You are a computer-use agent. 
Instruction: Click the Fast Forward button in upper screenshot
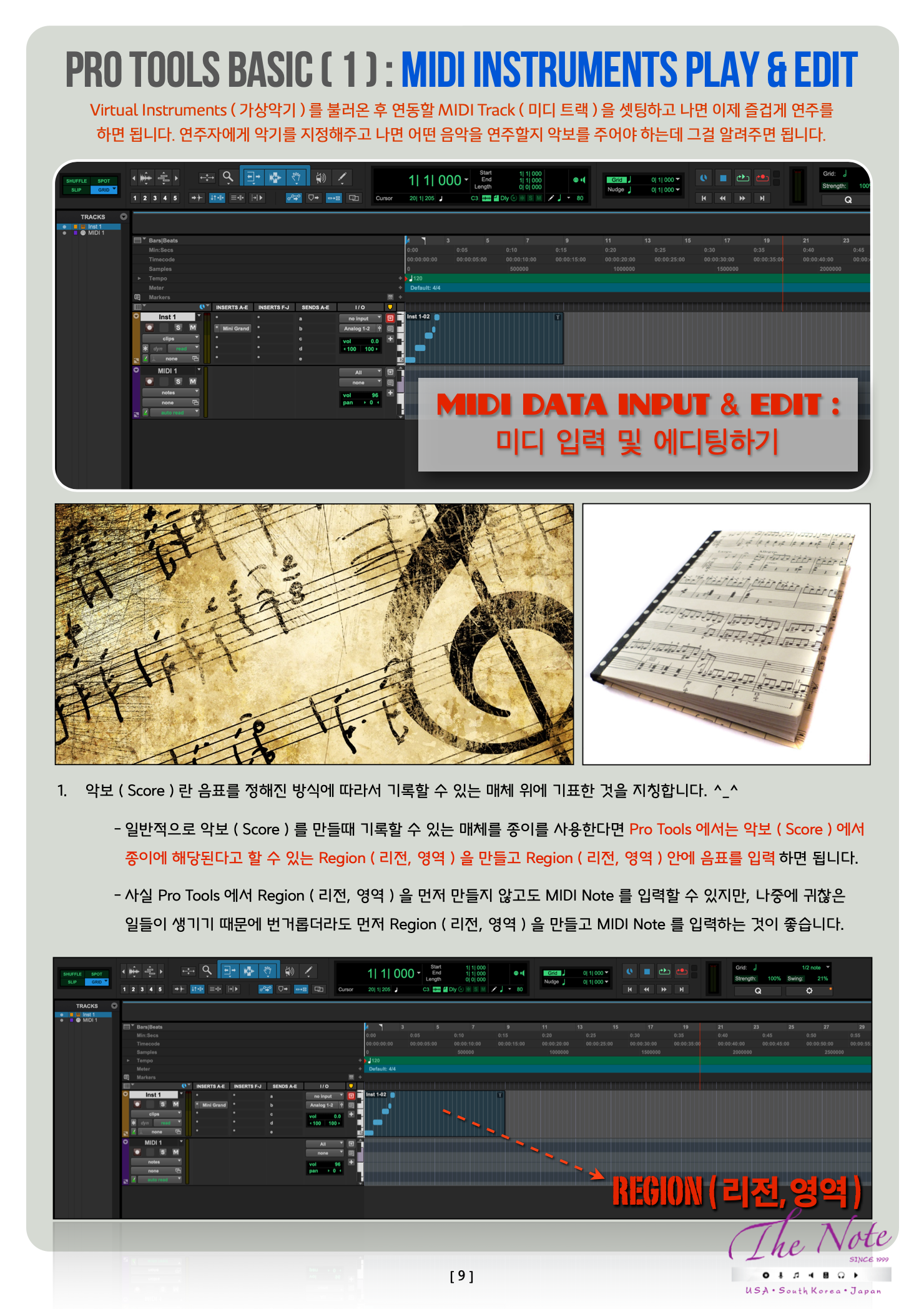click(742, 198)
